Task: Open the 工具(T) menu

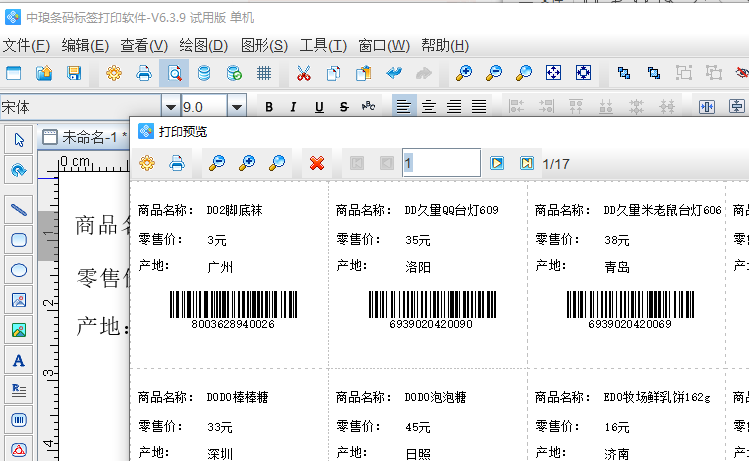Action: click(x=323, y=45)
